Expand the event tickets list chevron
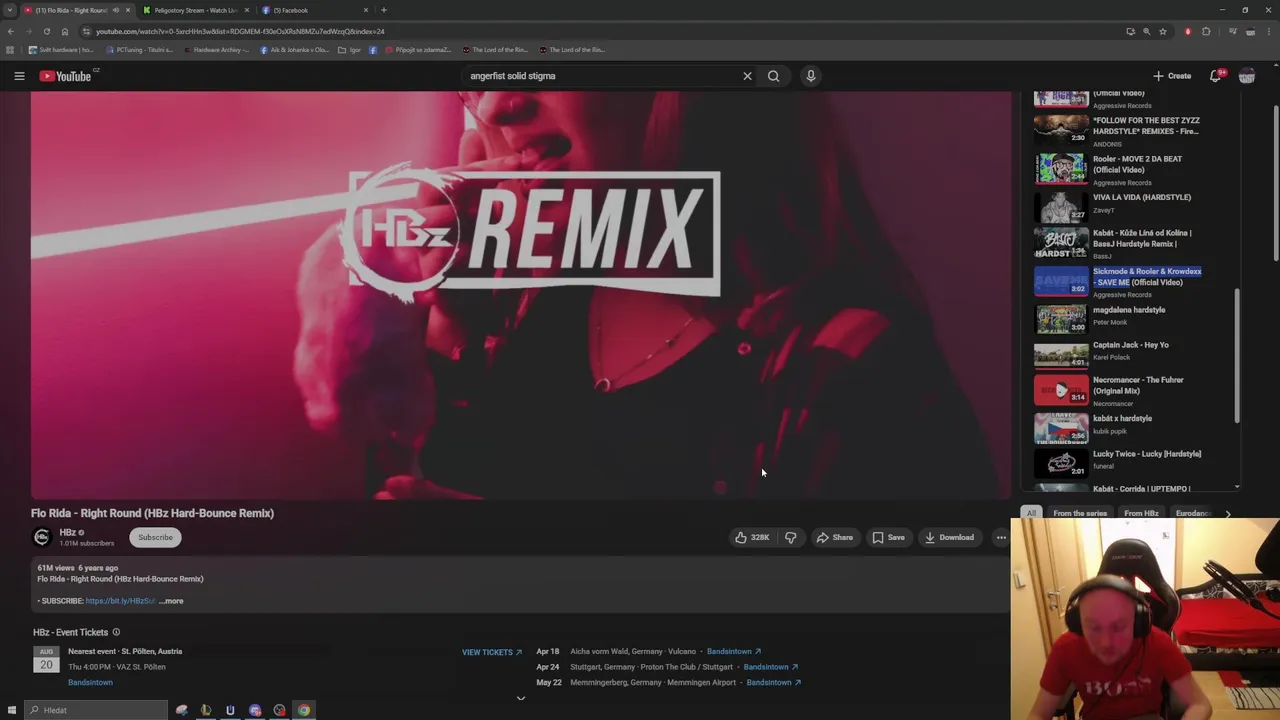This screenshot has width=1280, height=720. 520,698
